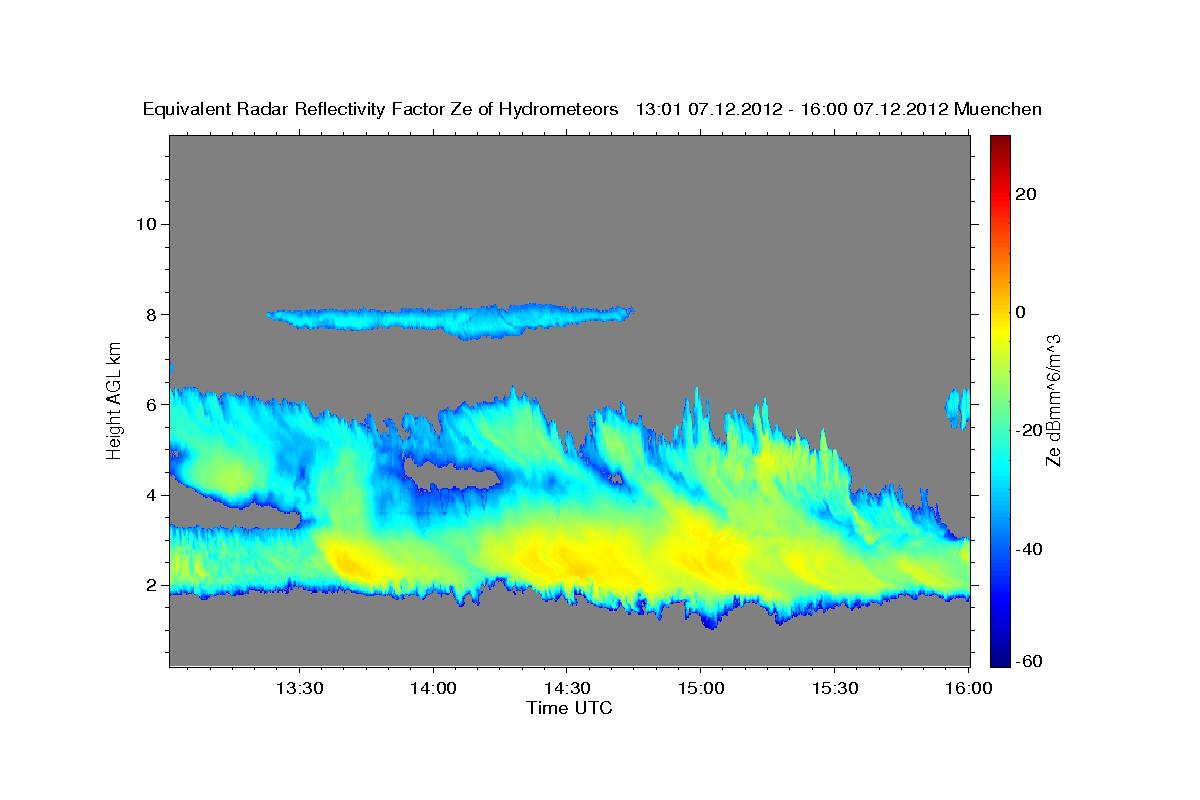Click the date range text '13:01 07.12.2012 - 16:00 07.12.2012 Muenchen'
1200x800 pixels.
[x=839, y=110]
